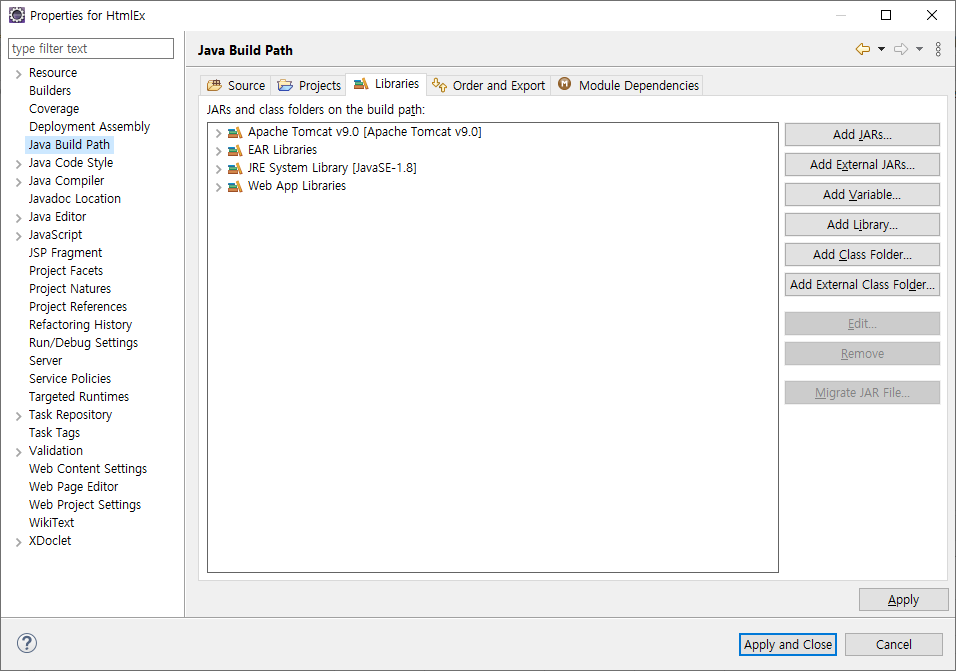
Task: Expand the Resource category
Action: tap(18, 74)
